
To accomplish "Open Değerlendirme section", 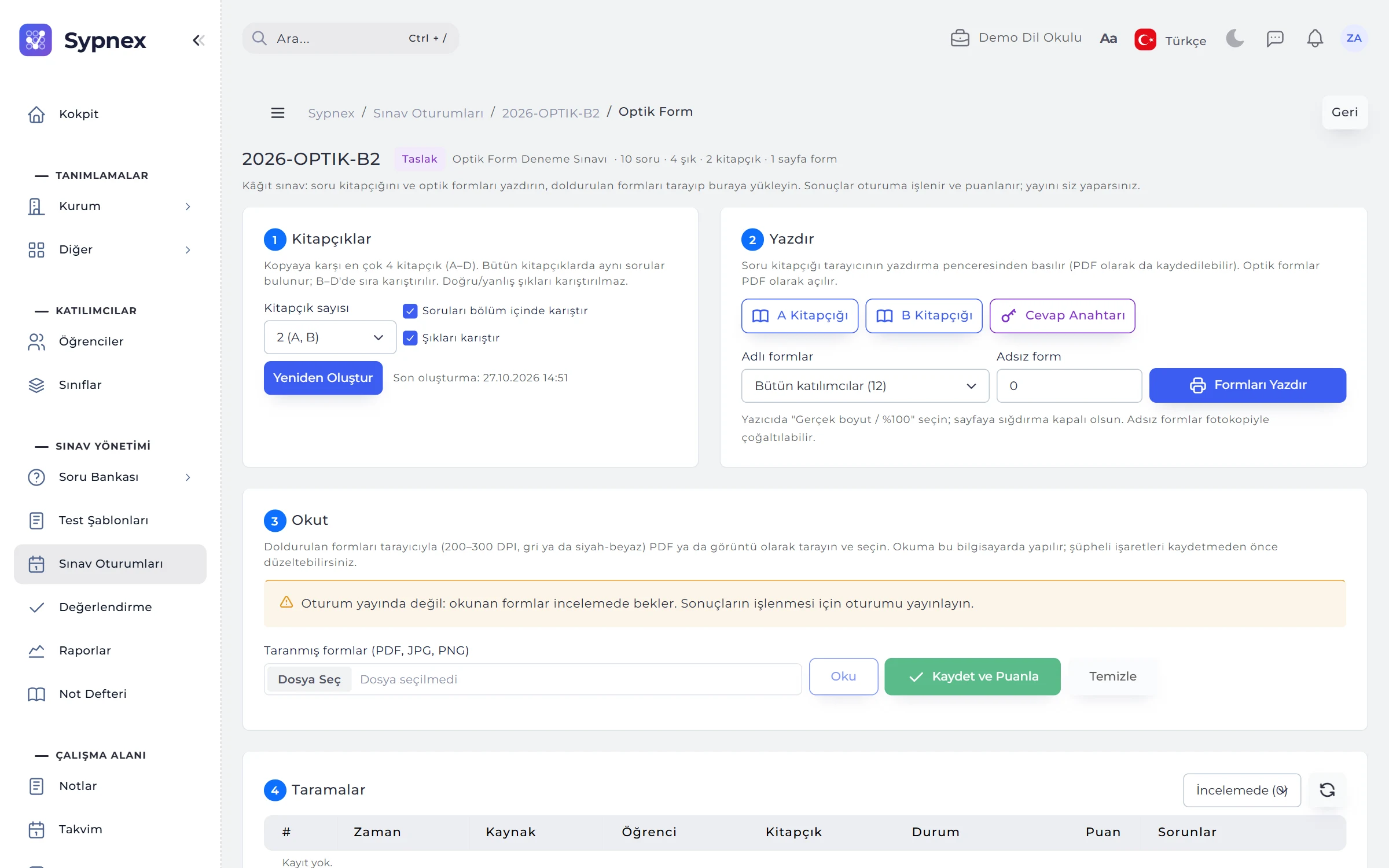I will click(x=110, y=607).
